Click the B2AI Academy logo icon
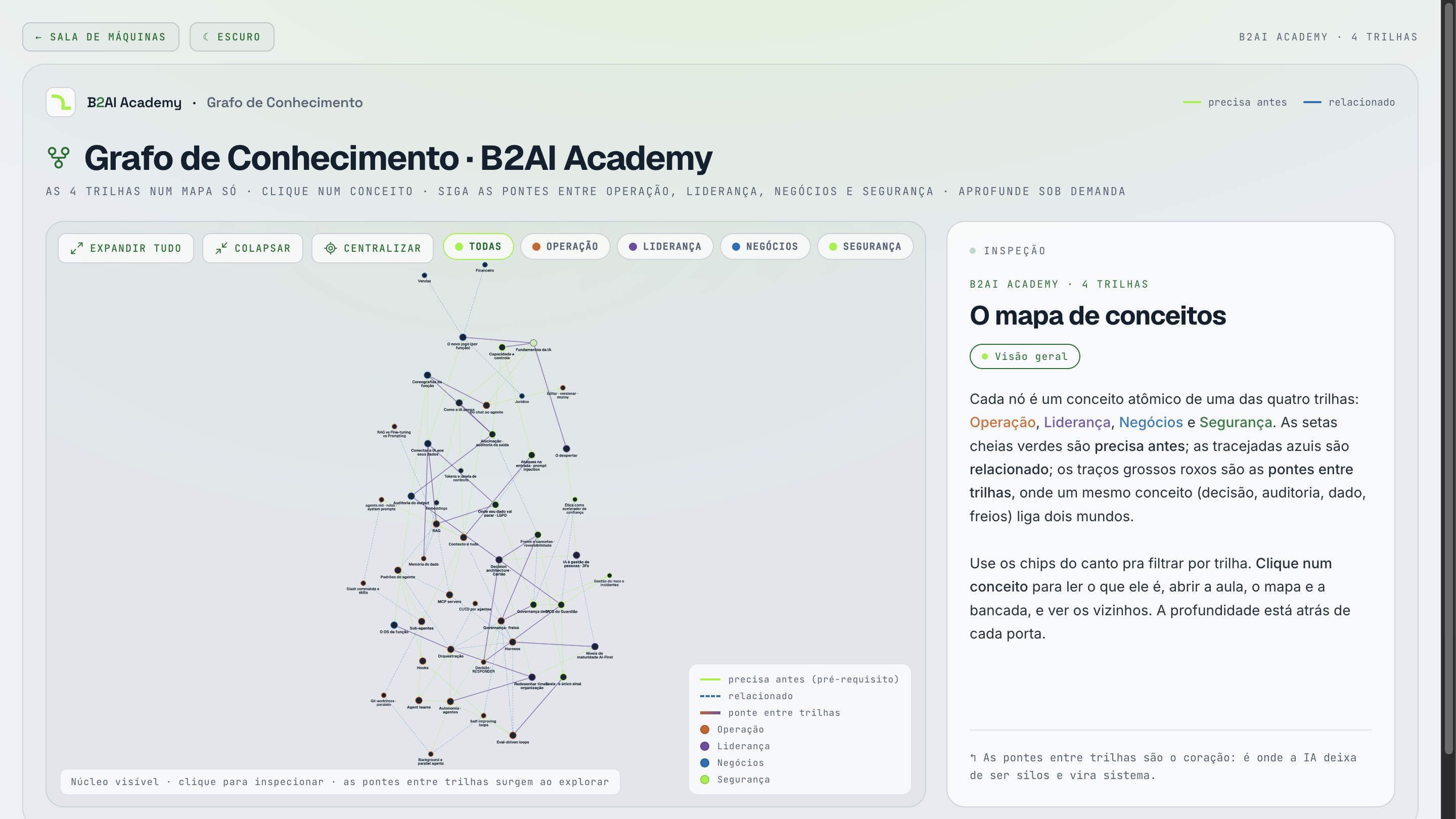The width and height of the screenshot is (1456, 819). click(61, 102)
